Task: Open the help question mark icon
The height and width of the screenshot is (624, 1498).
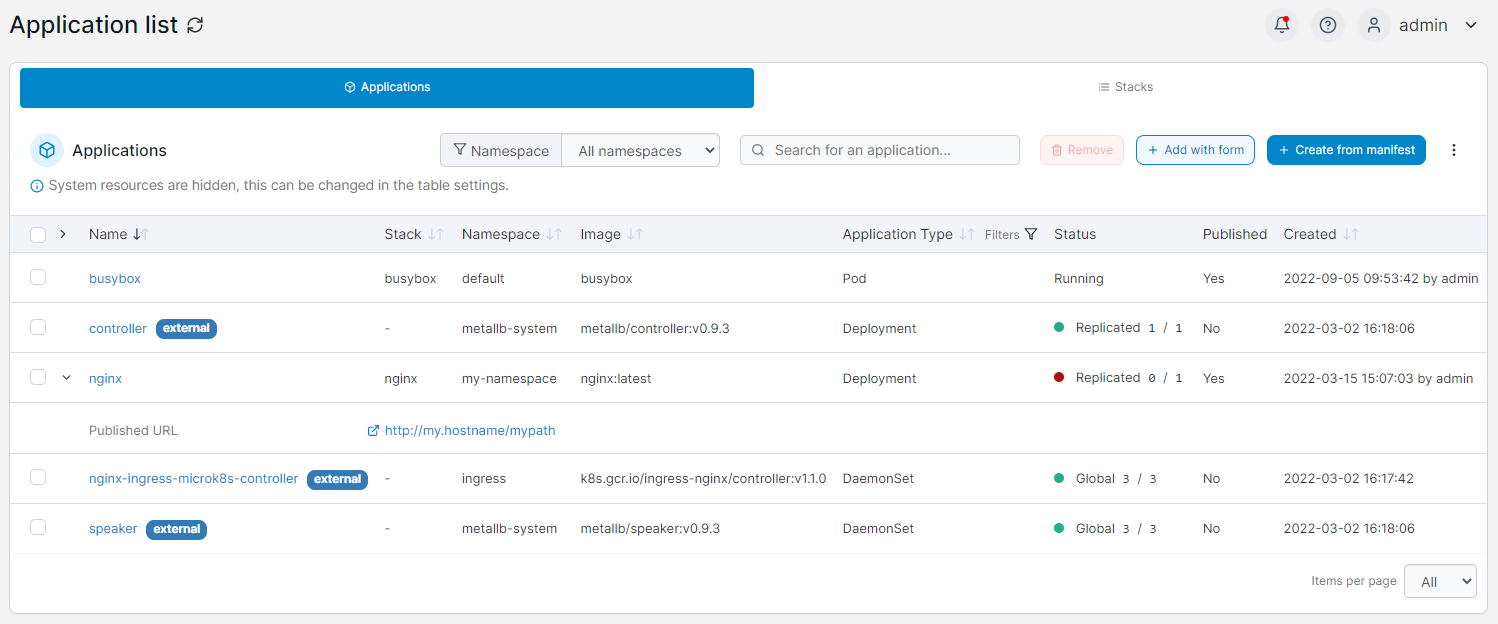Action: [x=1327, y=25]
